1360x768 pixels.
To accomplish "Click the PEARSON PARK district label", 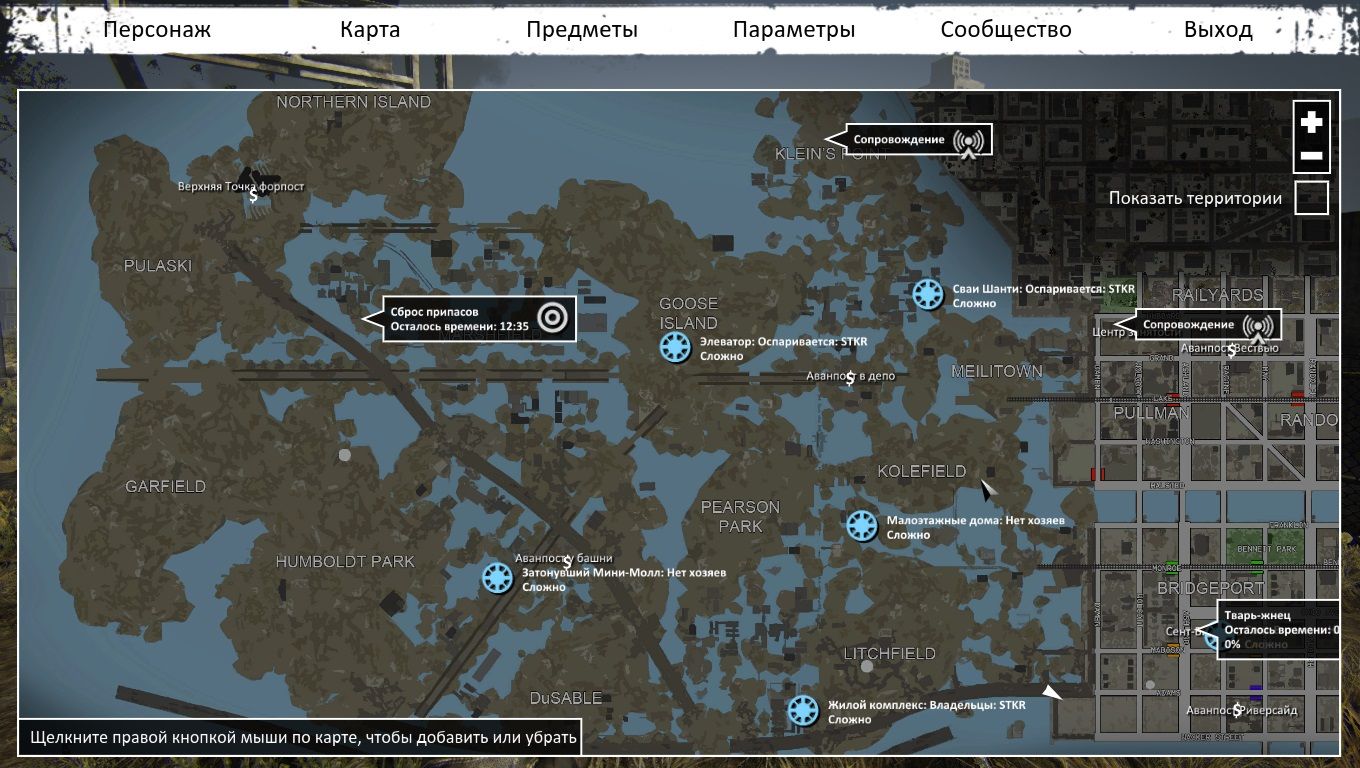I will (x=740, y=516).
